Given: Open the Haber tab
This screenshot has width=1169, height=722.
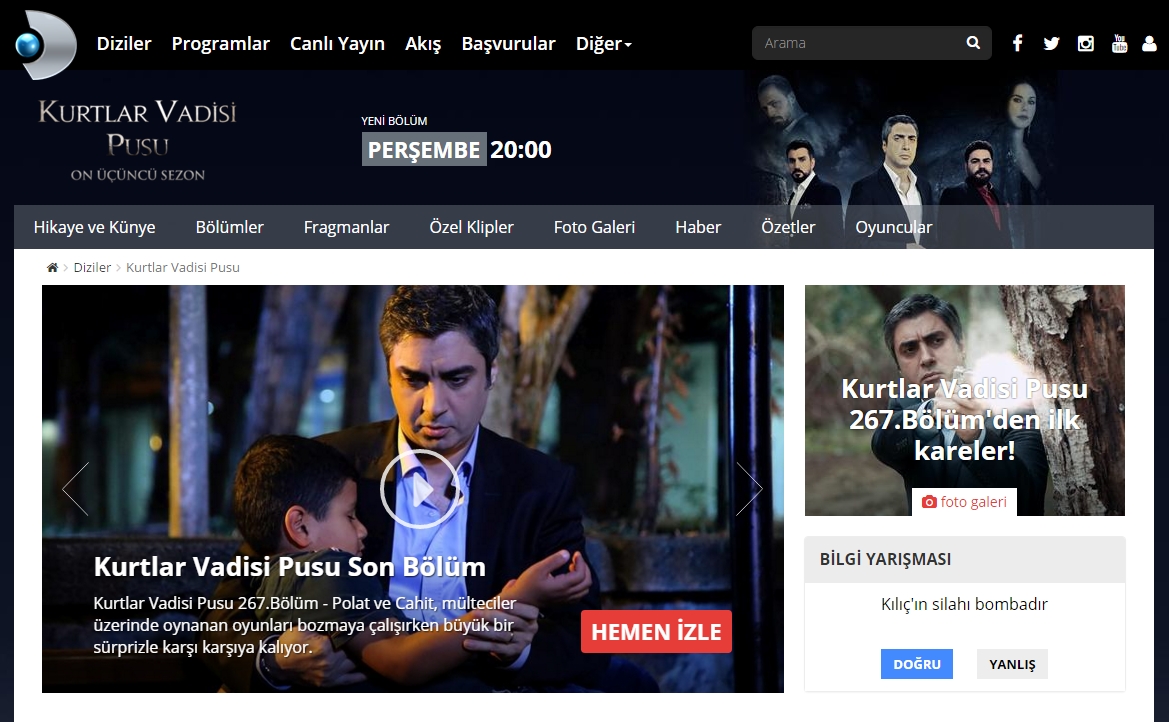Looking at the screenshot, I should click(x=698, y=227).
